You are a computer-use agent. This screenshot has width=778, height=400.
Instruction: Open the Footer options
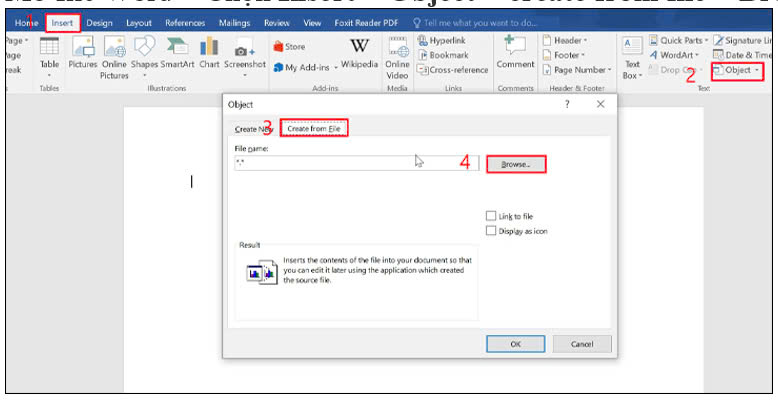point(564,55)
